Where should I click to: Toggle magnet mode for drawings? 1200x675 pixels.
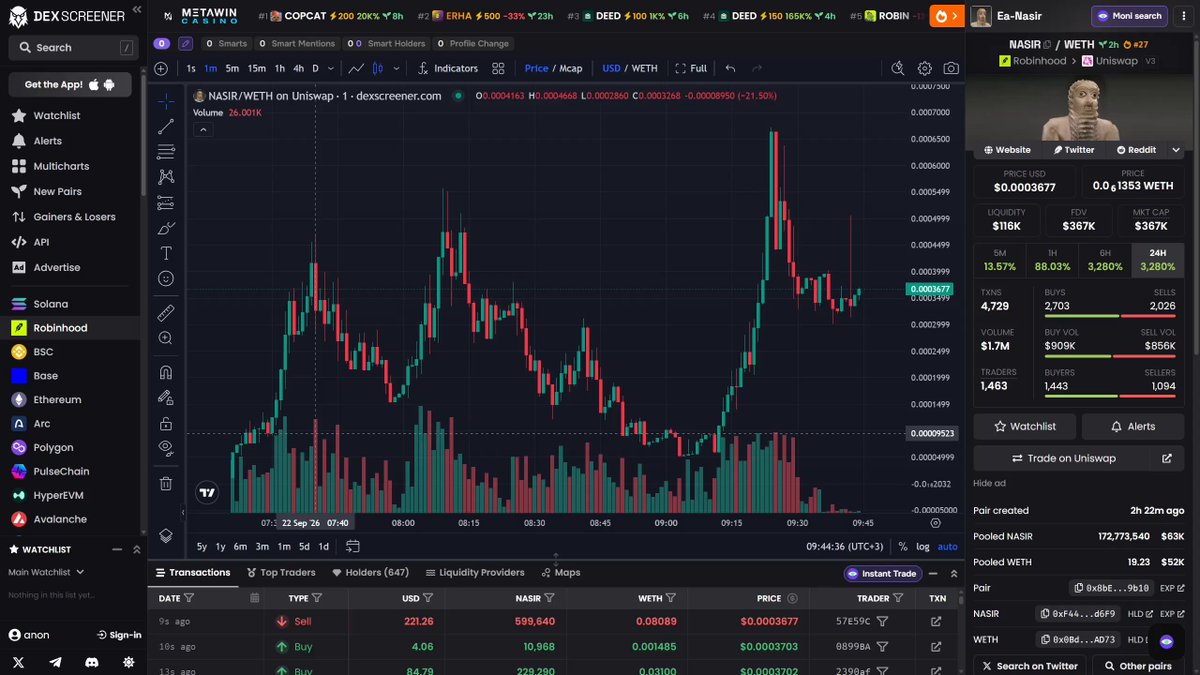point(166,372)
